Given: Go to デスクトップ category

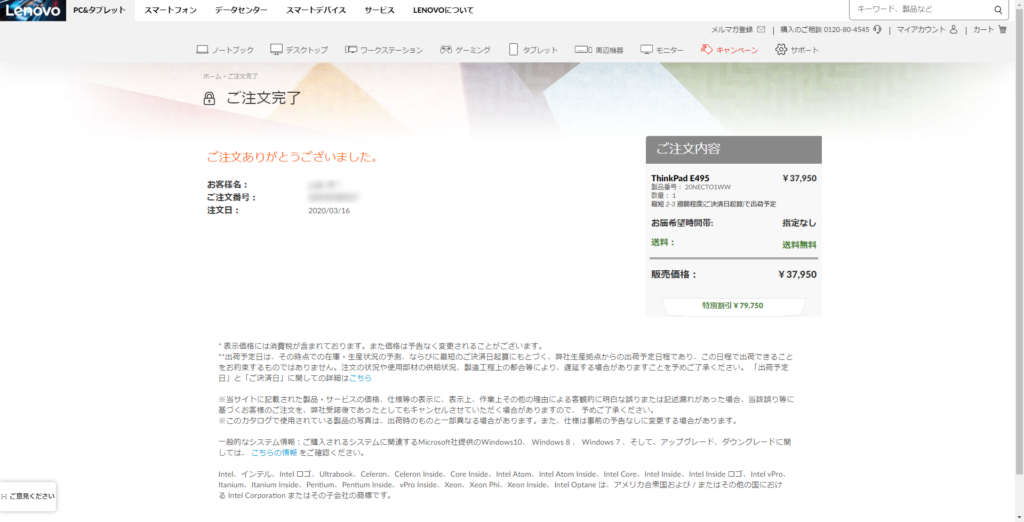Looking at the screenshot, I should [x=306, y=50].
